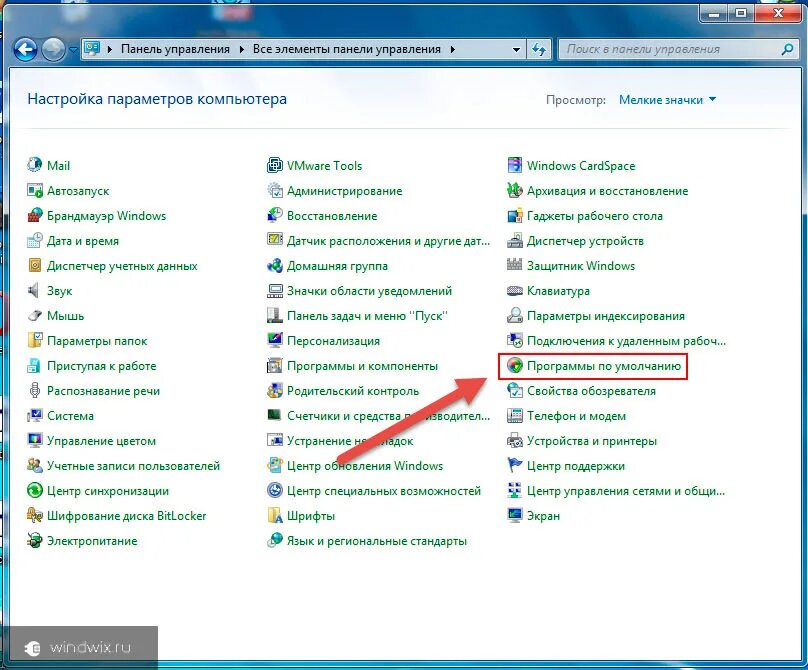Open Гаджеты рабочего стола link

[595, 215]
